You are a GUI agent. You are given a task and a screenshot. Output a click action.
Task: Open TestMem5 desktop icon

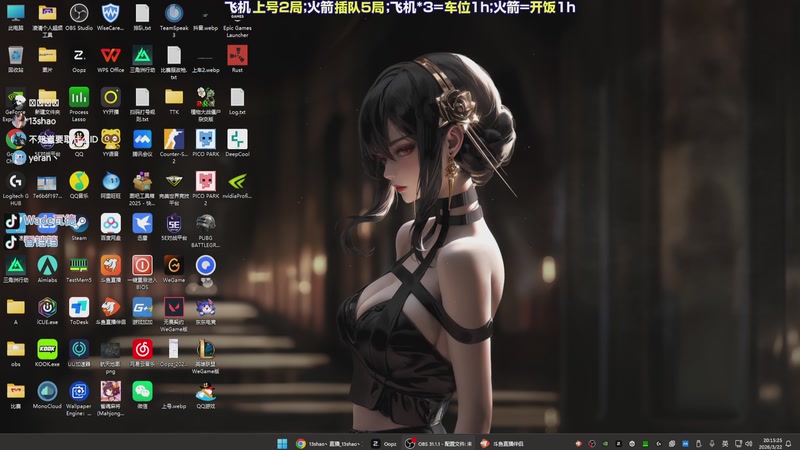coord(79,265)
